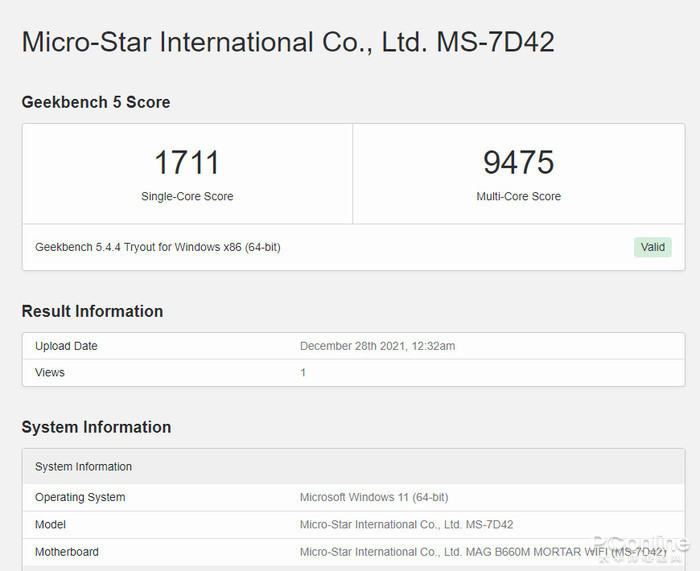Click the Geekbench 5.4.4 Tryout version text
The width and height of the screenshot is (700, 571).
point(157,247)
